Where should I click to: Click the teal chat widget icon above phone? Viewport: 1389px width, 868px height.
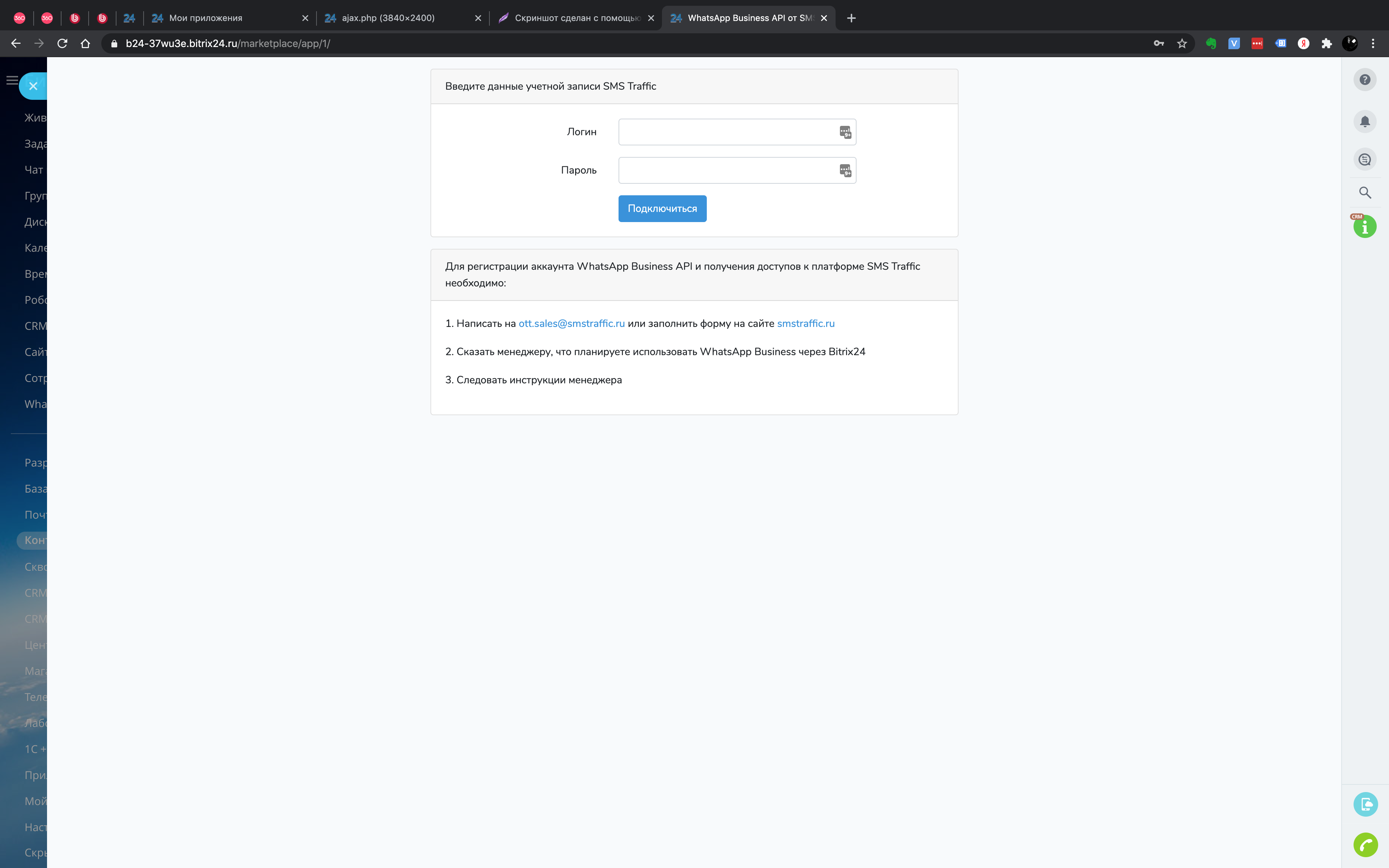click(1365, 804)
